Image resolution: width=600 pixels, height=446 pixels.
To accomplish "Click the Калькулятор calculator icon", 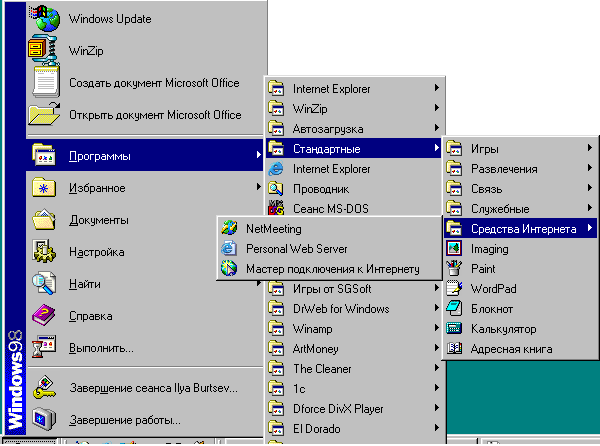I will point(455,328).
